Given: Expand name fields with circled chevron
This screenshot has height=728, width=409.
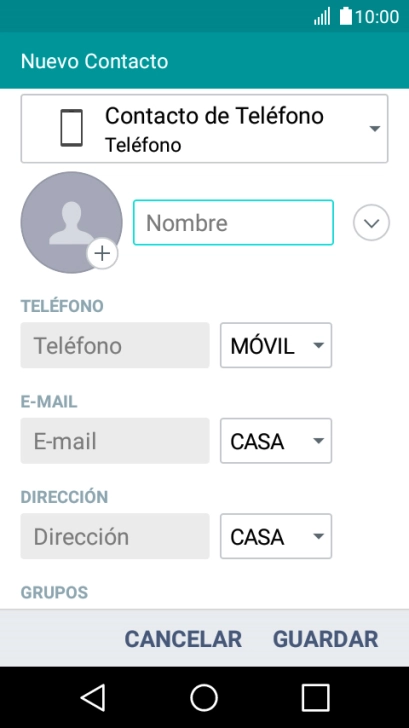Looking at the screenshot, I should 371,223.
